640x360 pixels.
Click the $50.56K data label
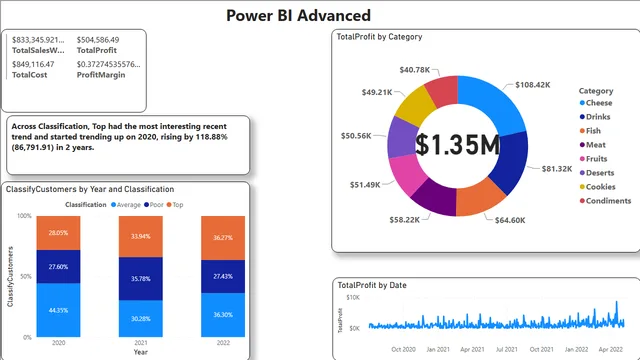point(356,136)
